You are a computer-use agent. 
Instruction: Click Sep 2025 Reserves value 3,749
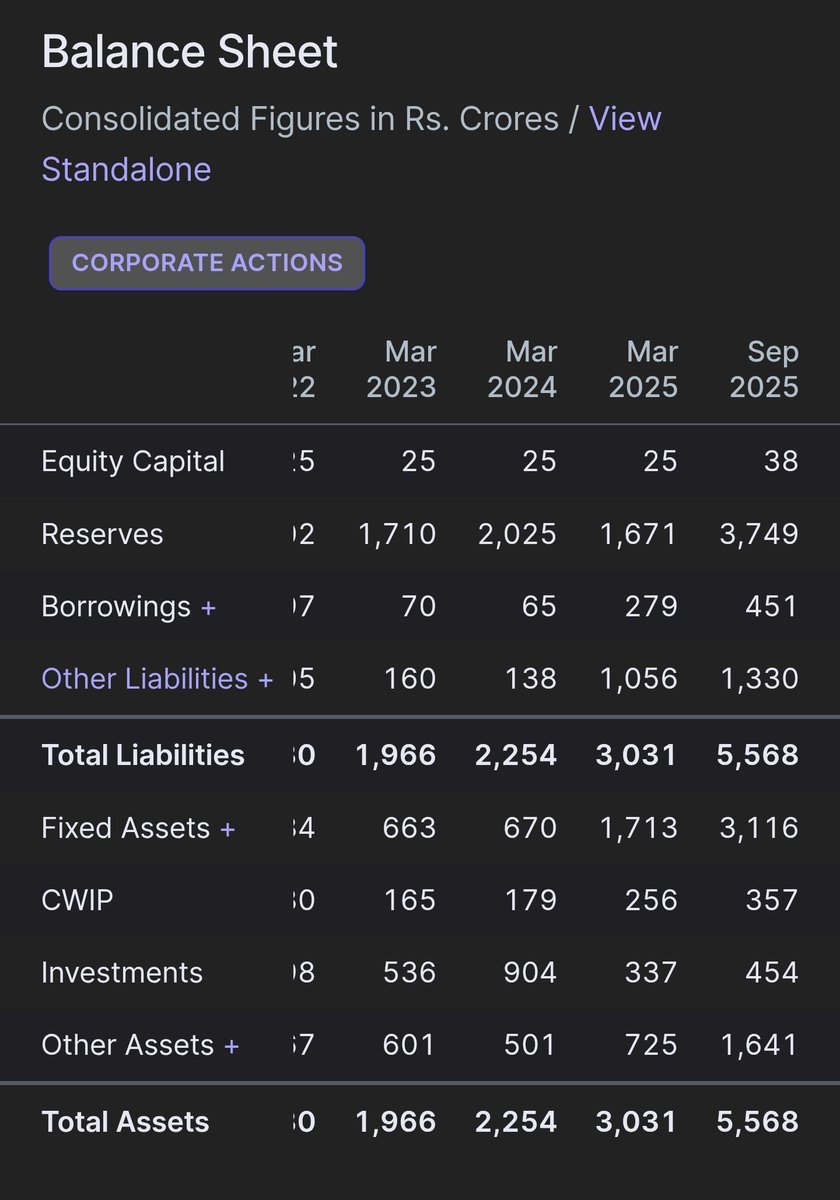[759, 534]
